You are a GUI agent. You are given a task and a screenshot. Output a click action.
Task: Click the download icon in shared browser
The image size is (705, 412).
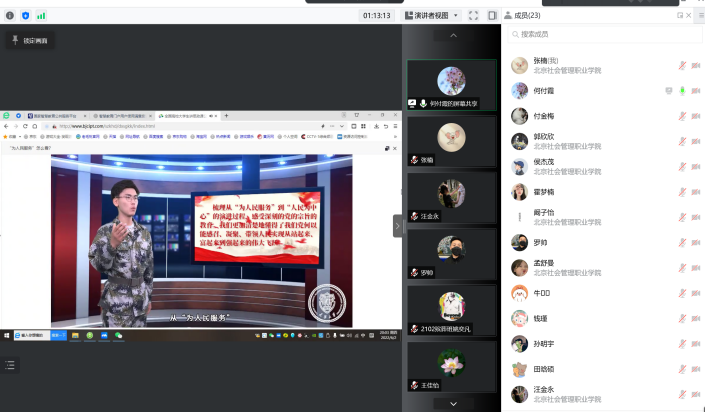(x=376, y=126)
